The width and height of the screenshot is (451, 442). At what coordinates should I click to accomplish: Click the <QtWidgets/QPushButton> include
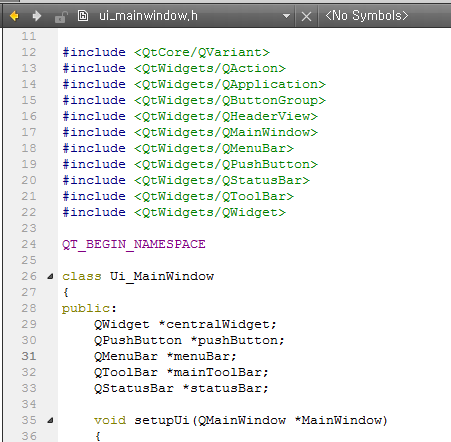point(226,164)
